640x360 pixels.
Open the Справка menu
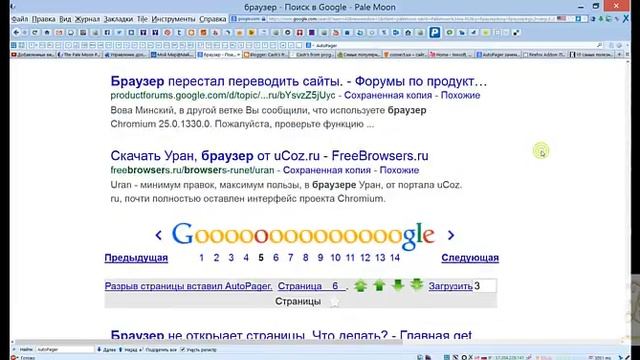[213, 19]
